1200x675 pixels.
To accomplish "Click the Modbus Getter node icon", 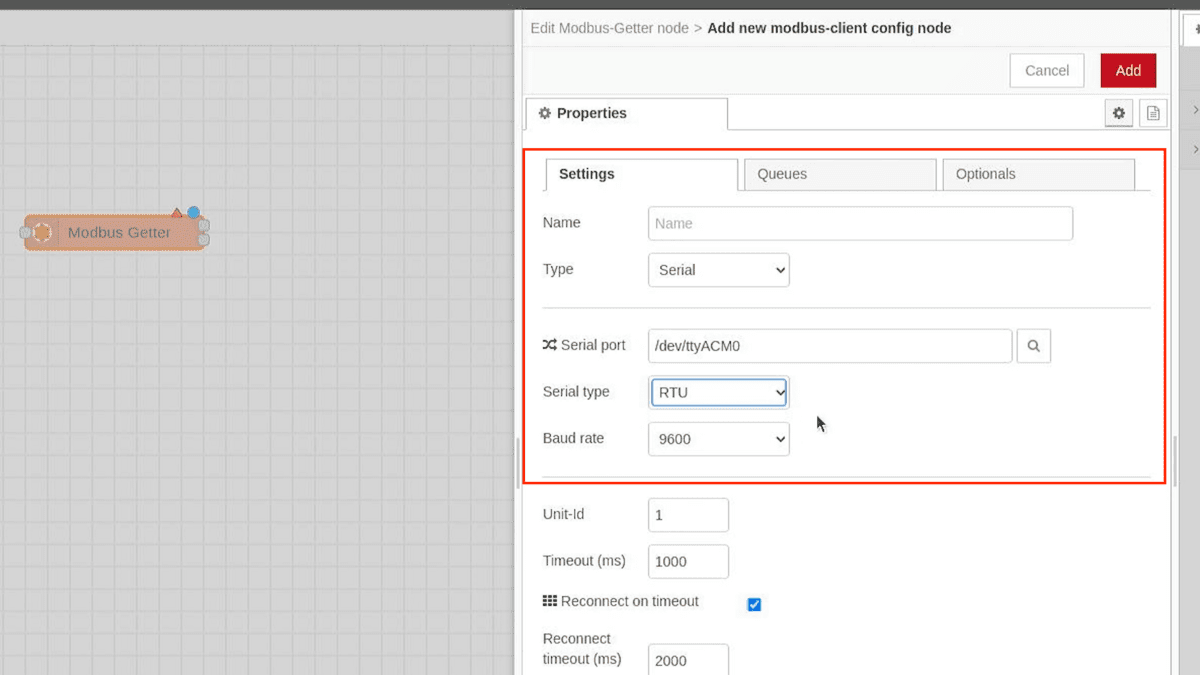I will point(42,233).
